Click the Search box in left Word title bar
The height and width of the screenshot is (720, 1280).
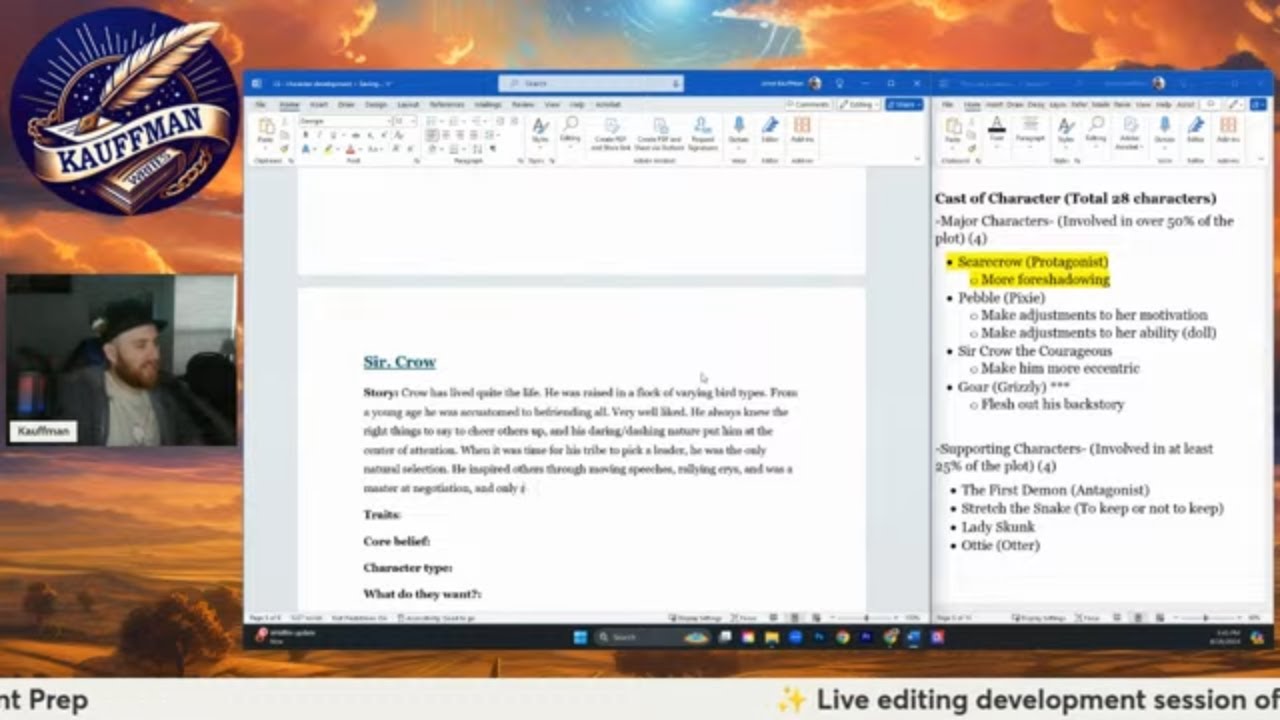click(590, 84)
